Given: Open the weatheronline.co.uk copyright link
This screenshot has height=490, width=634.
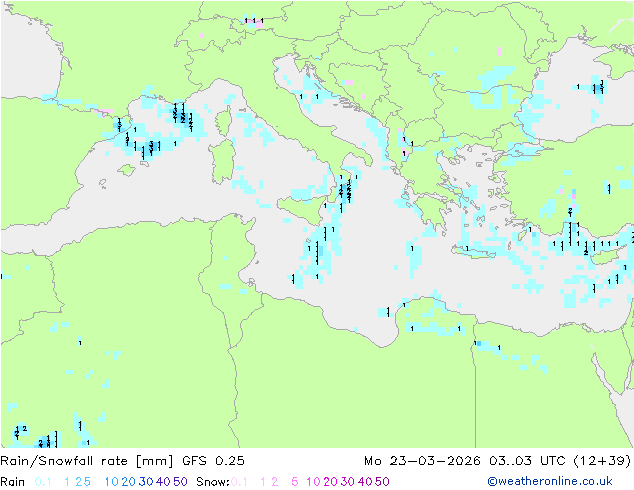Looking at the screenshot, I should [550, 481].
